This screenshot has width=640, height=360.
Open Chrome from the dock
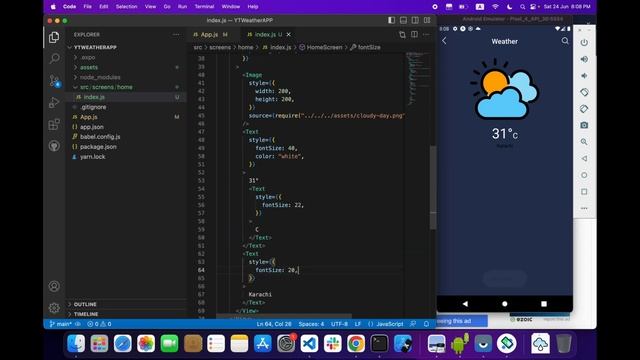click(x=356, y=344)
